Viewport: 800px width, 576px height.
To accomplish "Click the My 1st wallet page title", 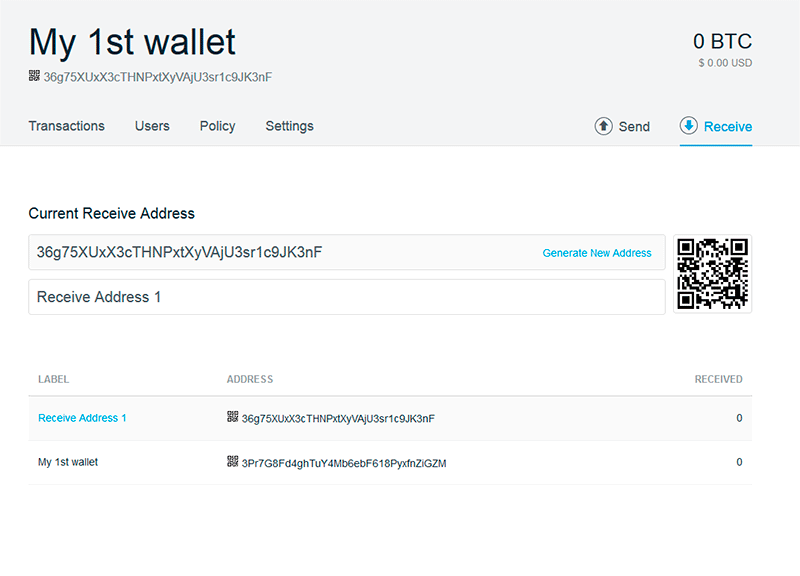I will pos(132,42).
